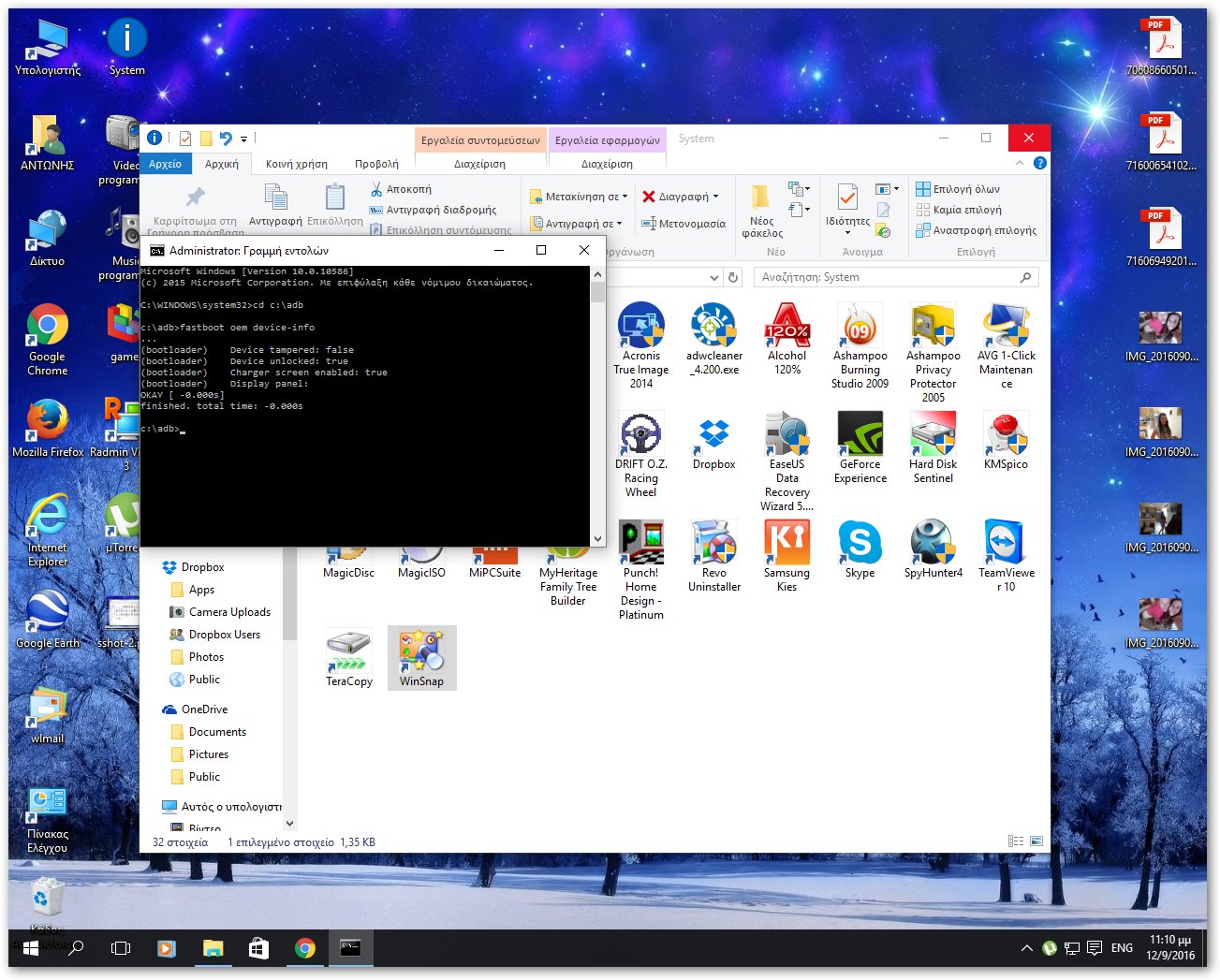Open the Αρχείο (File) menu
The height and width of the screenshot is (980, 1220).
point(165,164)
